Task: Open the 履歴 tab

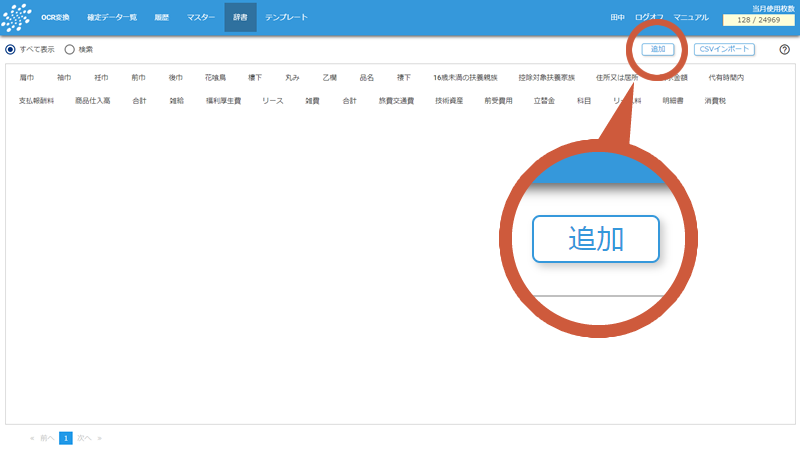Action: (161, 18)
